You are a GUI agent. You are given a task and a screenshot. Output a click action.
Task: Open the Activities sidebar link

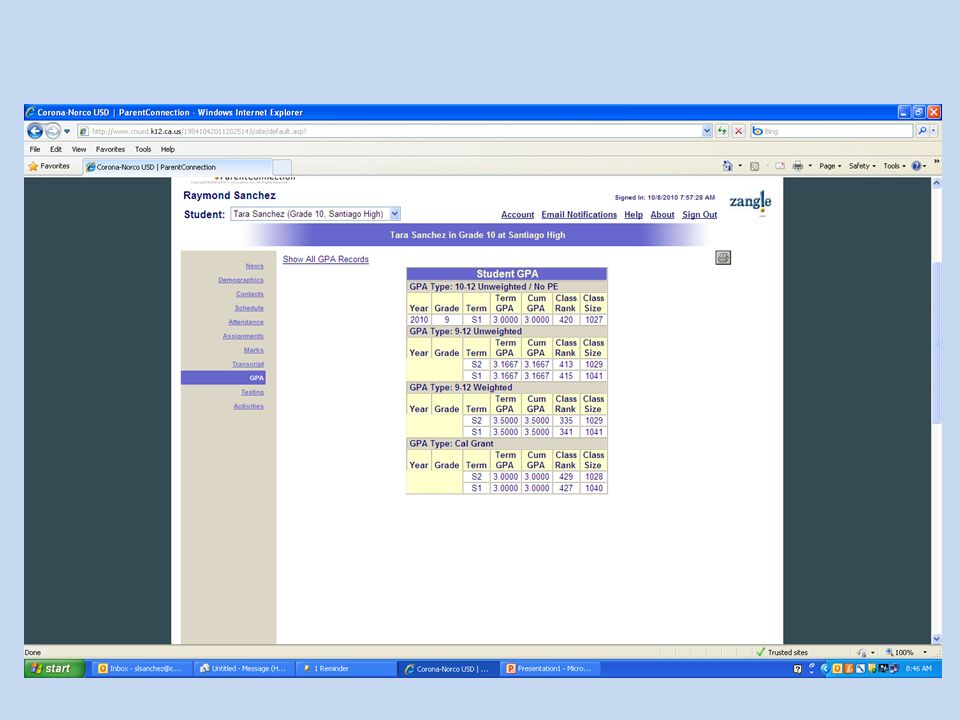(x=249, y=407)
